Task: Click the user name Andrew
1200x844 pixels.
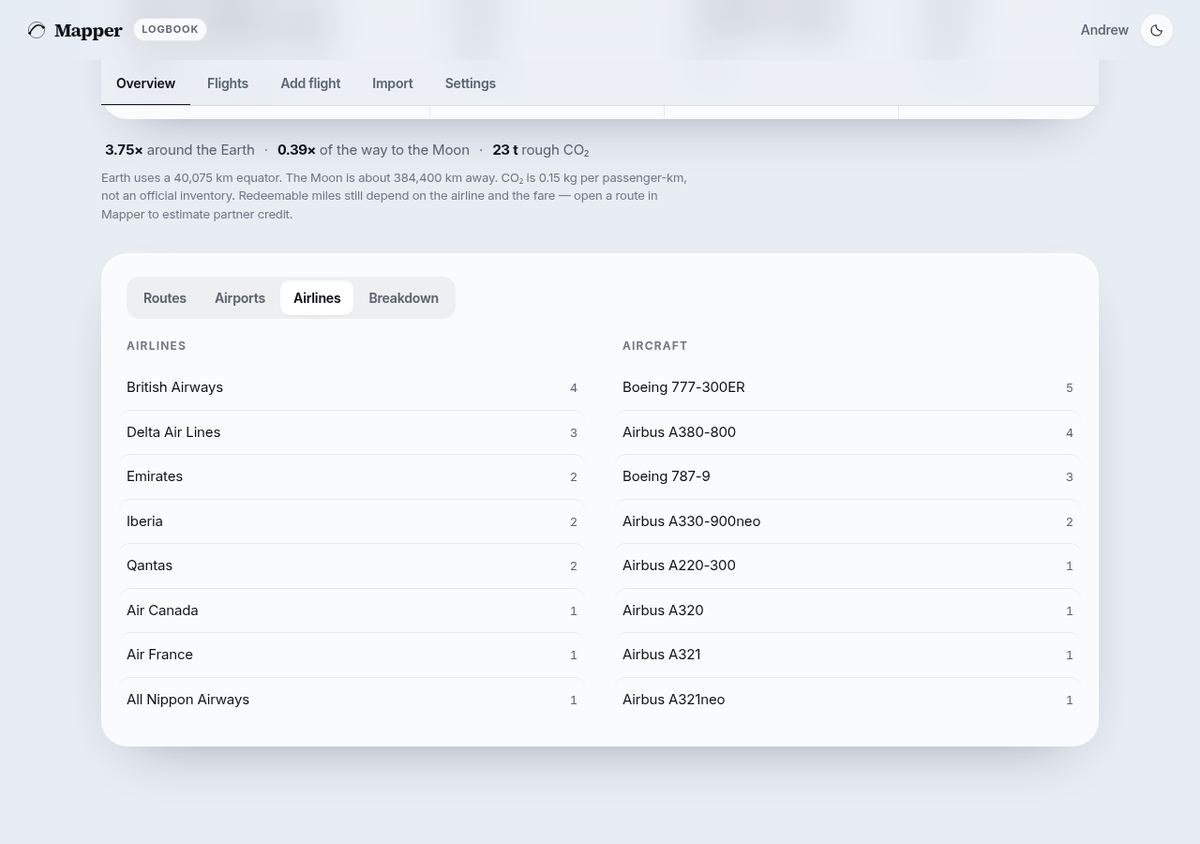Action: [1105, 30]
